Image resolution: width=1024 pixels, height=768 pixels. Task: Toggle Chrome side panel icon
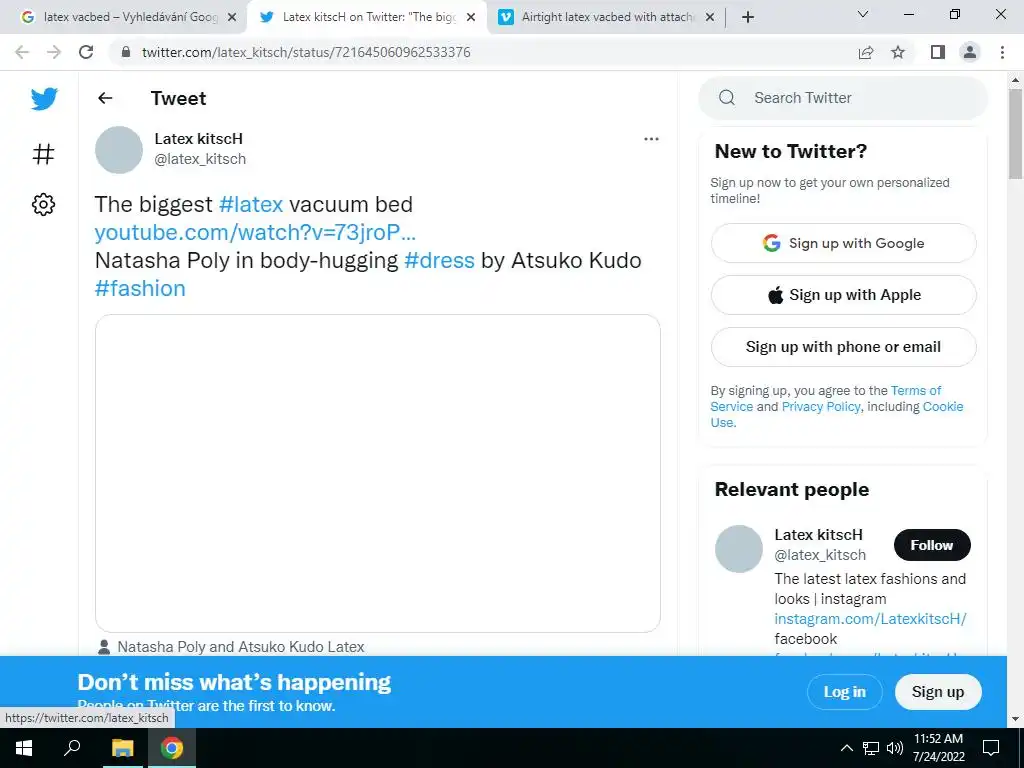(938, 52)
